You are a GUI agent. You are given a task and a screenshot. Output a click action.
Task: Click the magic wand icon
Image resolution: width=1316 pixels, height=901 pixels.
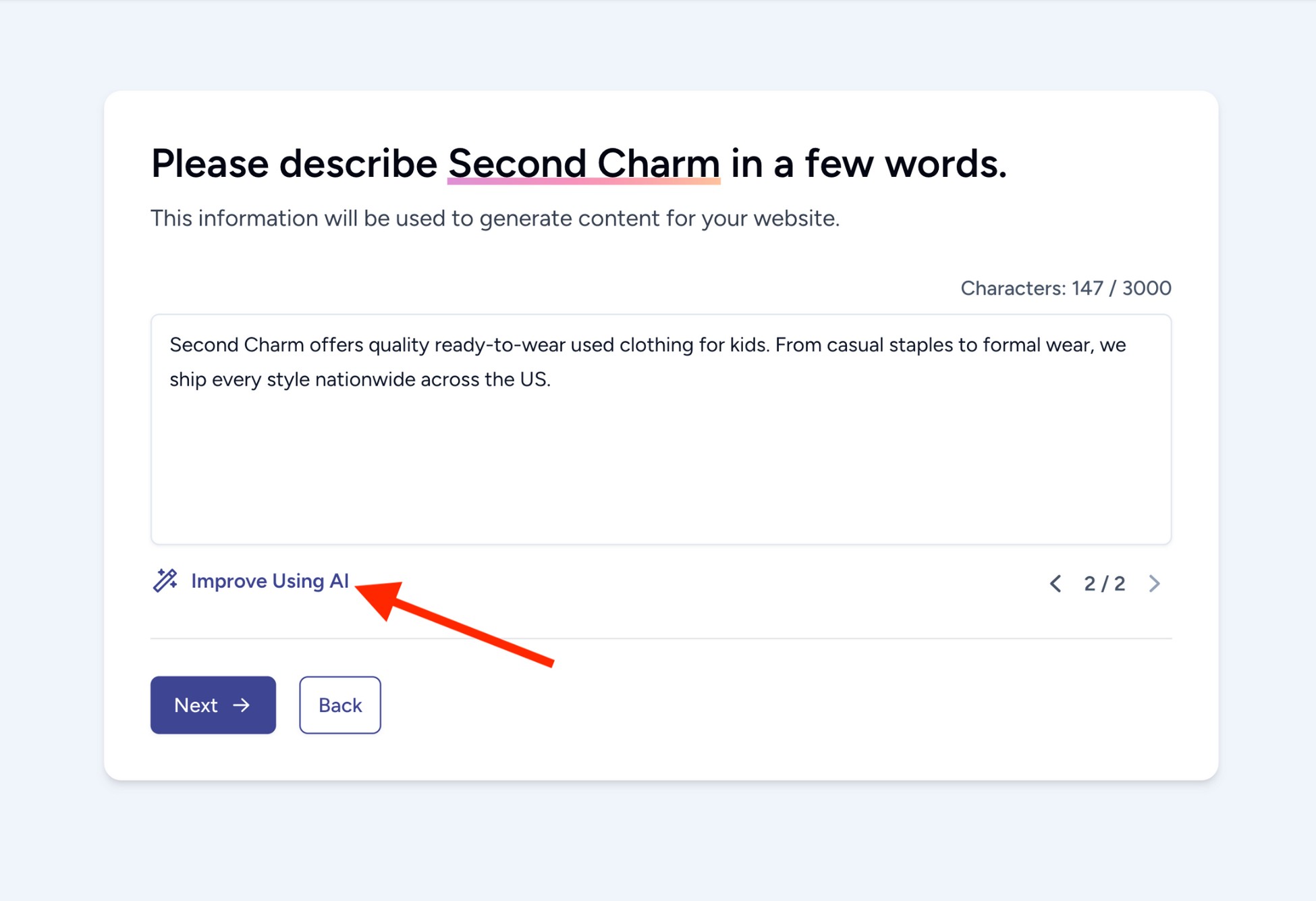[x=165, y=580]
